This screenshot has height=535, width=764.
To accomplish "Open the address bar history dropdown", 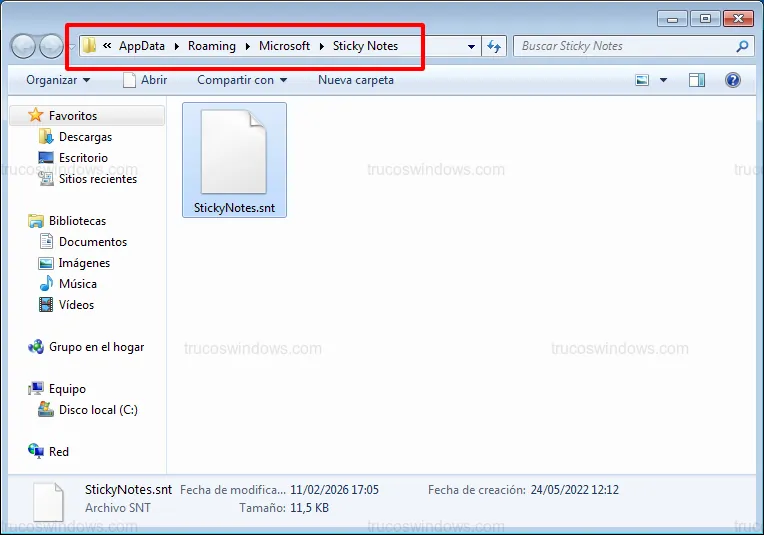I will 472,46.
